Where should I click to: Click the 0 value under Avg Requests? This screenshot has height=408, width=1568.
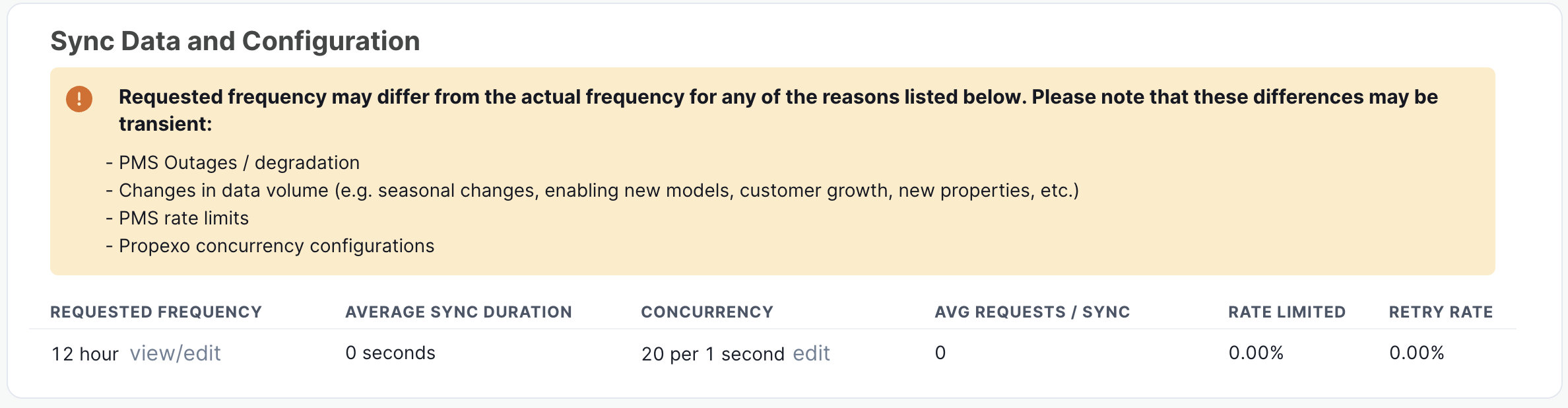click(x=940, y=353)
